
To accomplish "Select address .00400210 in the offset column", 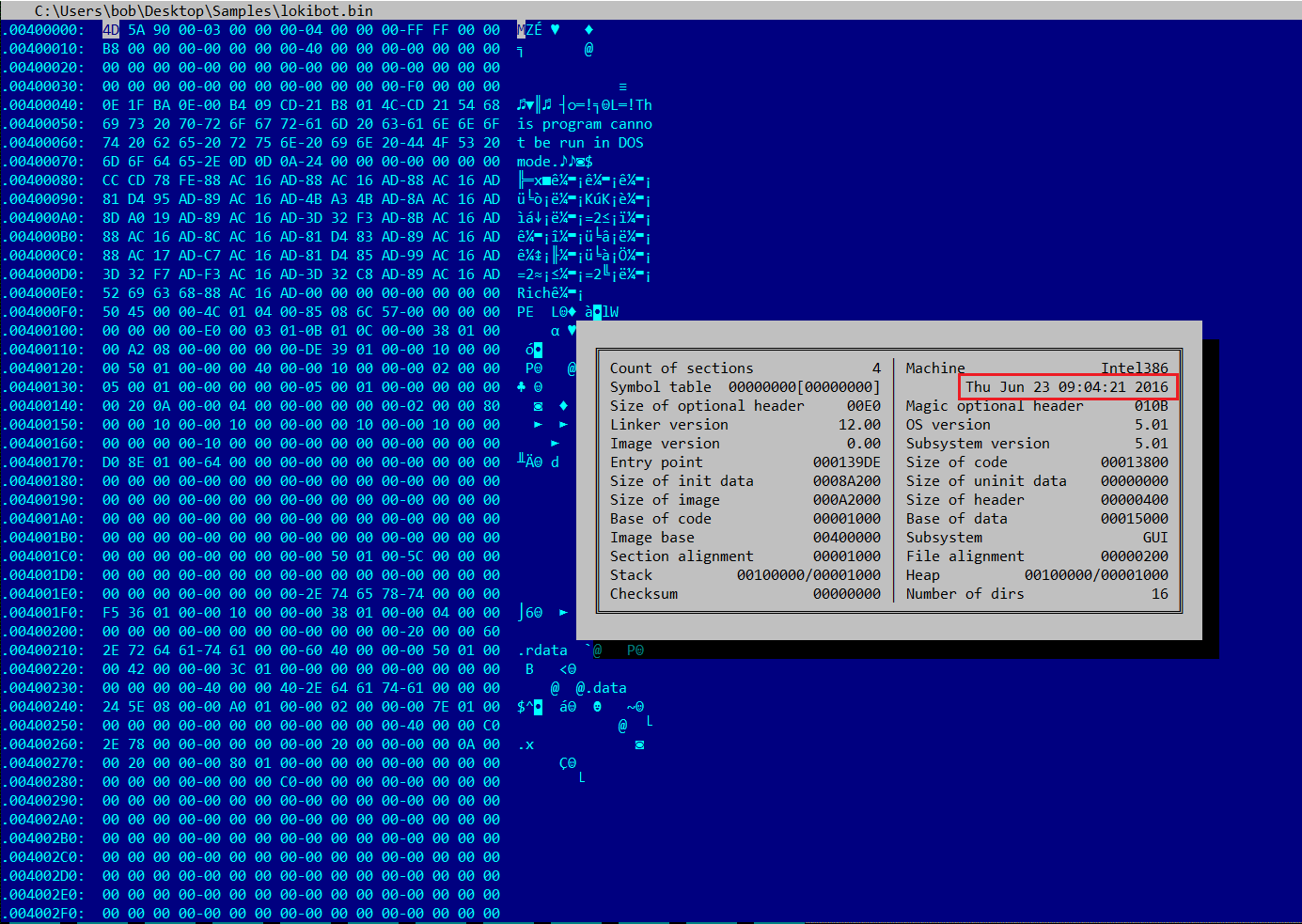I will (43, 650).
